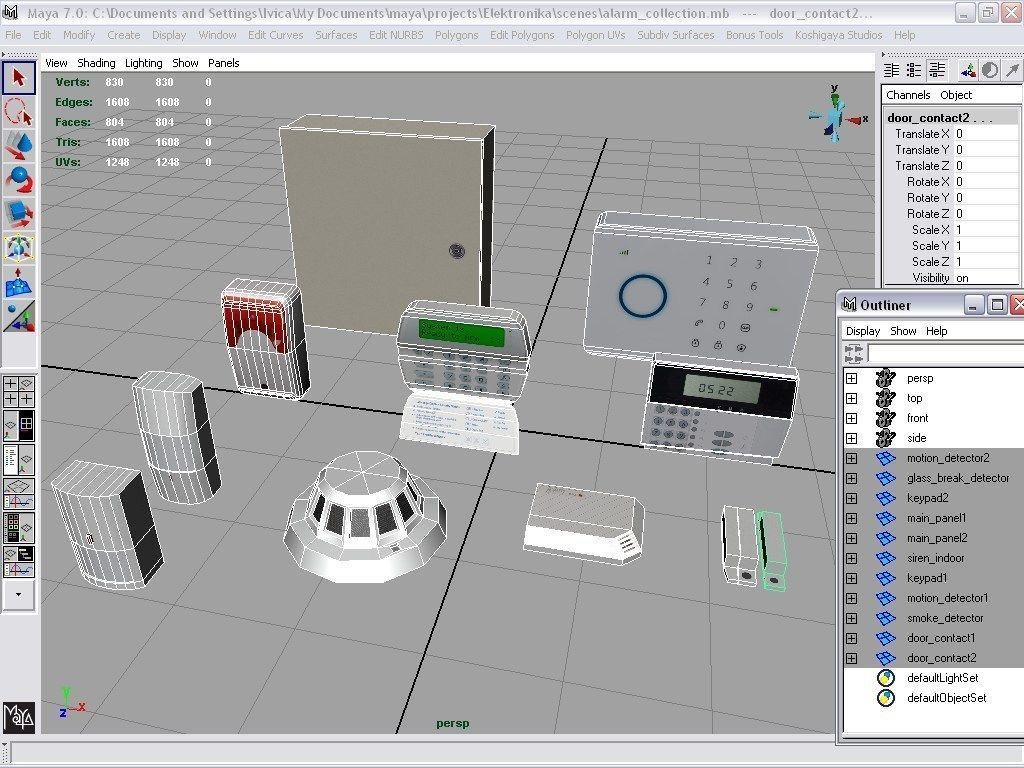Expand the keypad2 node
Screen dimensions: 1024x768
(x=852, y=498)
